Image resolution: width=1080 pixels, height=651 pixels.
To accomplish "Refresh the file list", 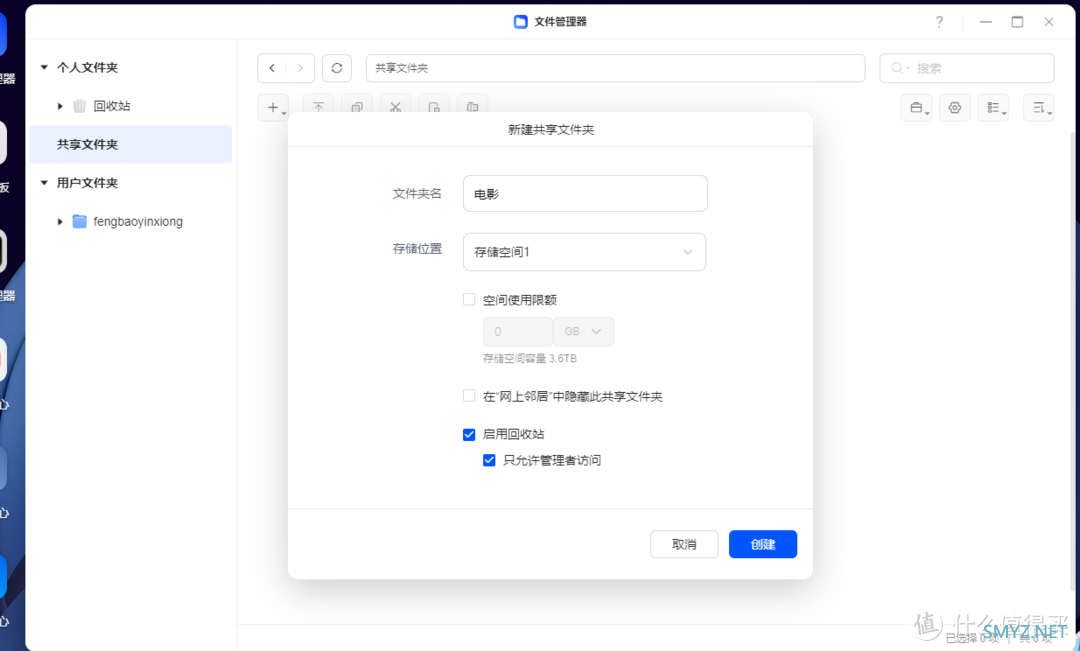I will pyautogui.click(x=337, y=68).
